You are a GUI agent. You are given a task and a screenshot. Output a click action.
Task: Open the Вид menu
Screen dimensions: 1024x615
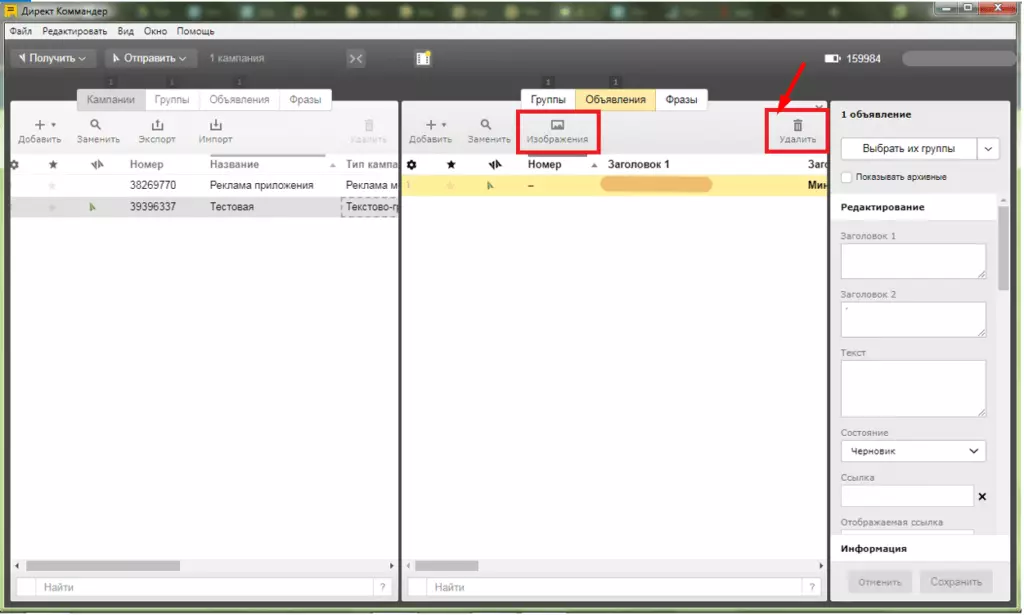pyautogui.click(x=125, y=31)
